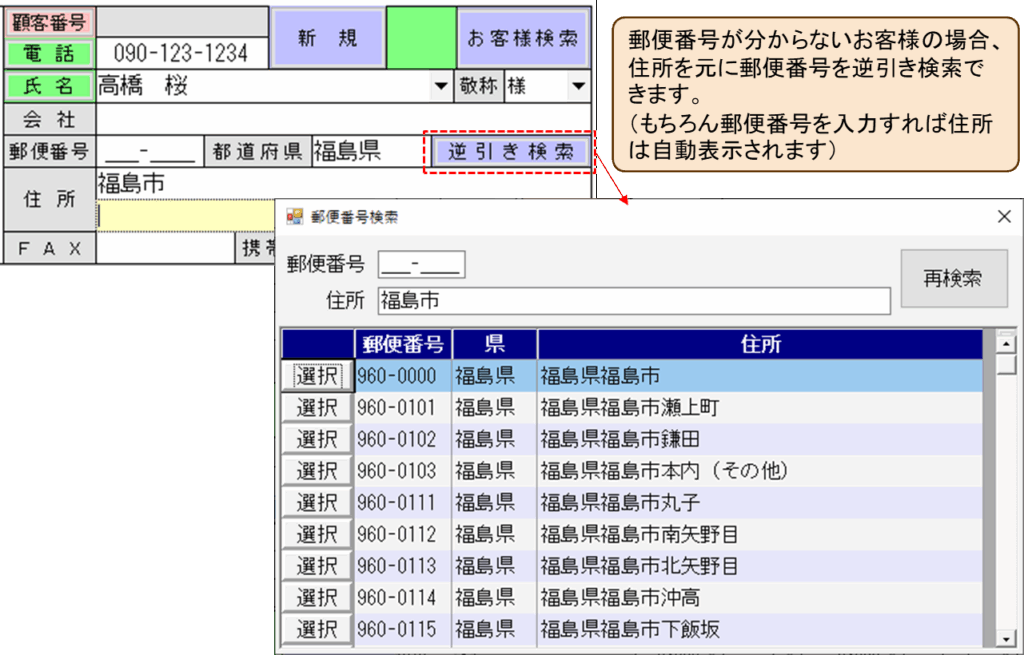The image size is (1024, 655).
Task: Click the phone number field 090-123-1234
Action: (x=183, y=53)
